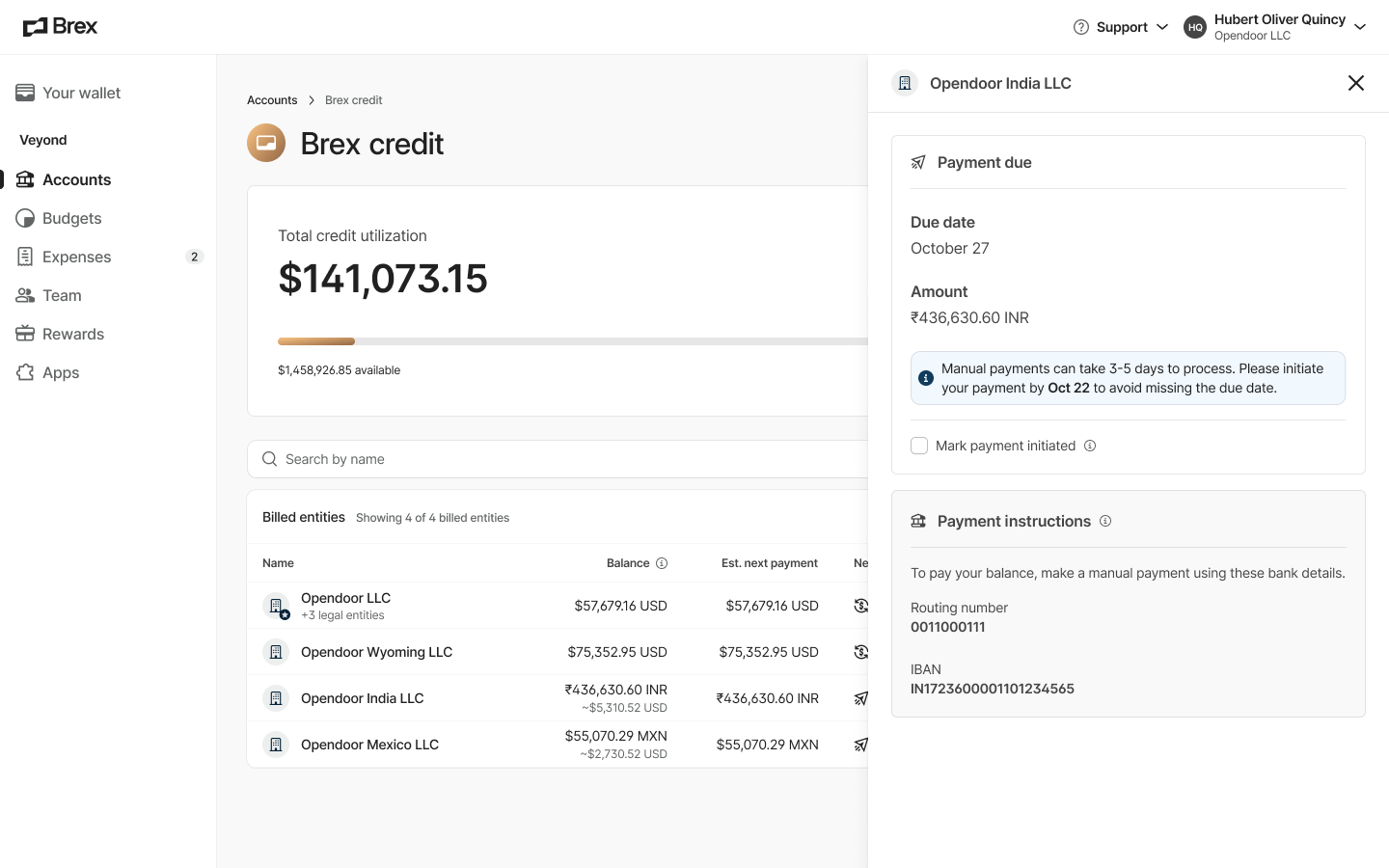Click the HQ user avatar
Screen dimensions: 1389x868
pyautogui.click(x=1195, y=27)
